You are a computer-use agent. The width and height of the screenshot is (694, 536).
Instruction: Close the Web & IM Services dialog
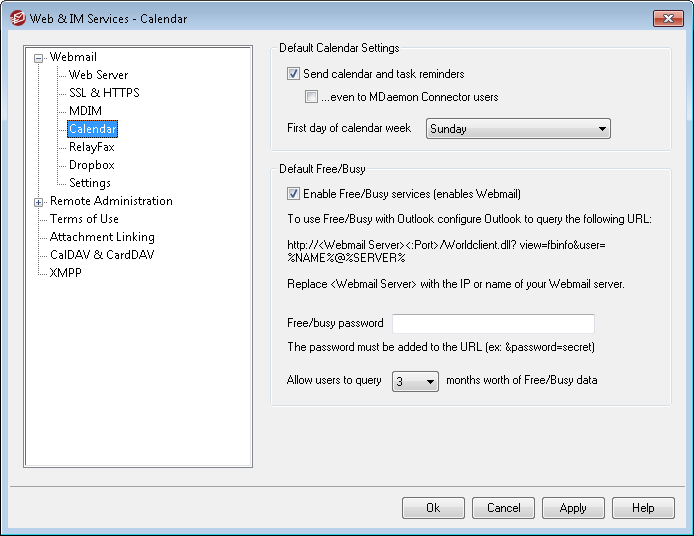point(667,18)
